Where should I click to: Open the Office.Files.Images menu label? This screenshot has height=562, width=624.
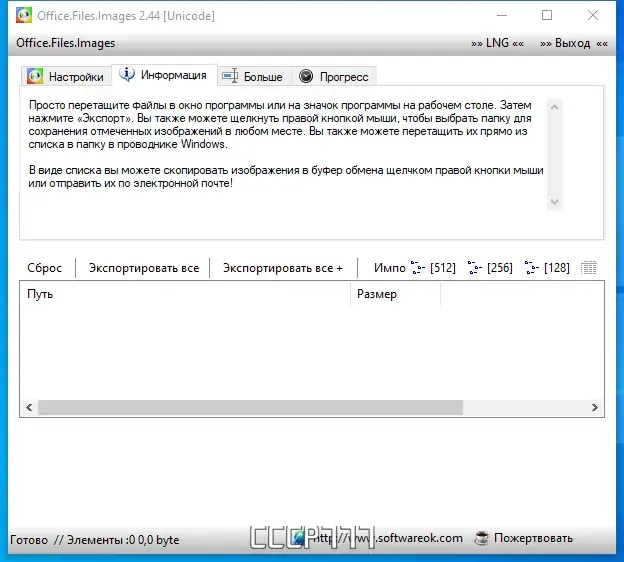click(x=66, y=43)
